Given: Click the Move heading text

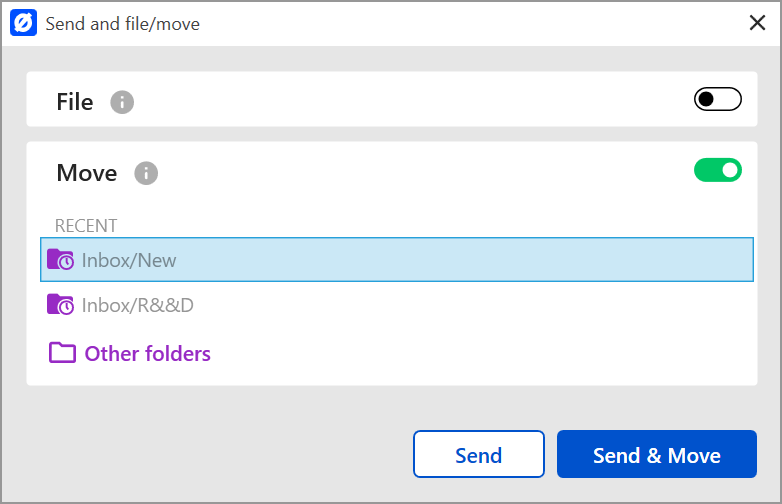Looking at the screenshot, I should click(87, 173).
